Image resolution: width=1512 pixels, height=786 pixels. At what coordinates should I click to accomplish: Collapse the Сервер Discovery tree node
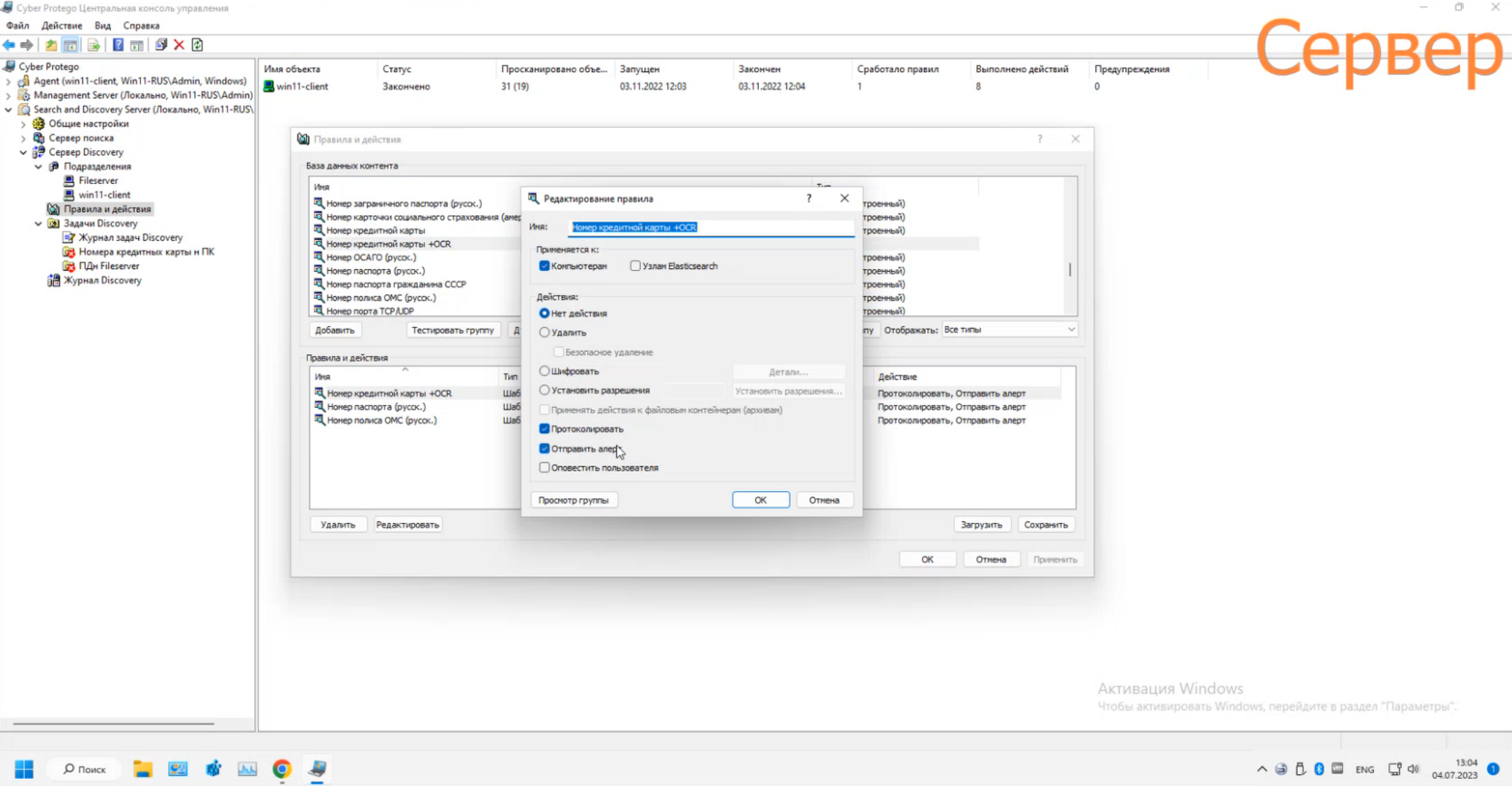tap(23, 152)
